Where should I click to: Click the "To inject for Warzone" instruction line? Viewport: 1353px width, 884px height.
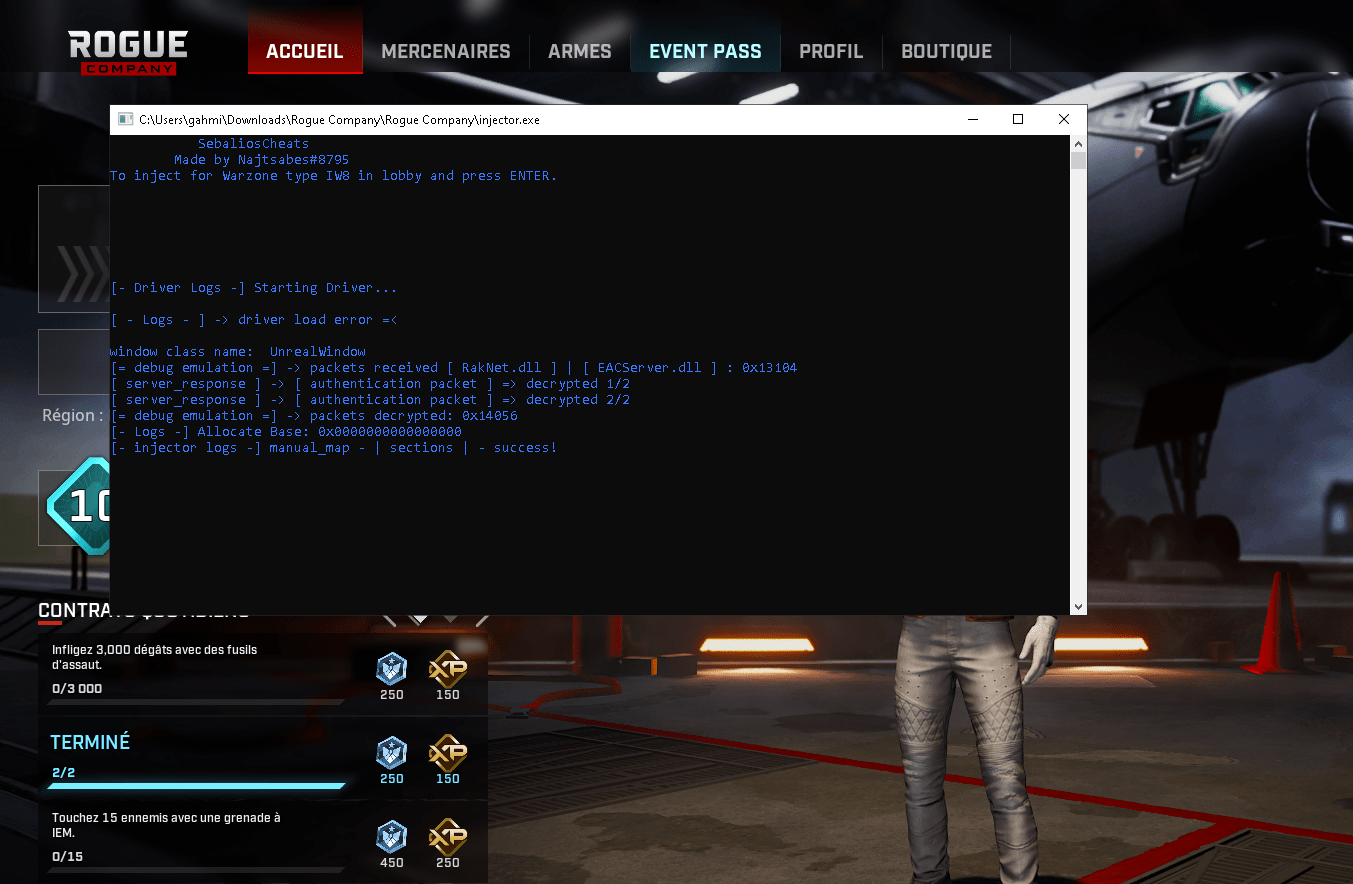point(333,176)
